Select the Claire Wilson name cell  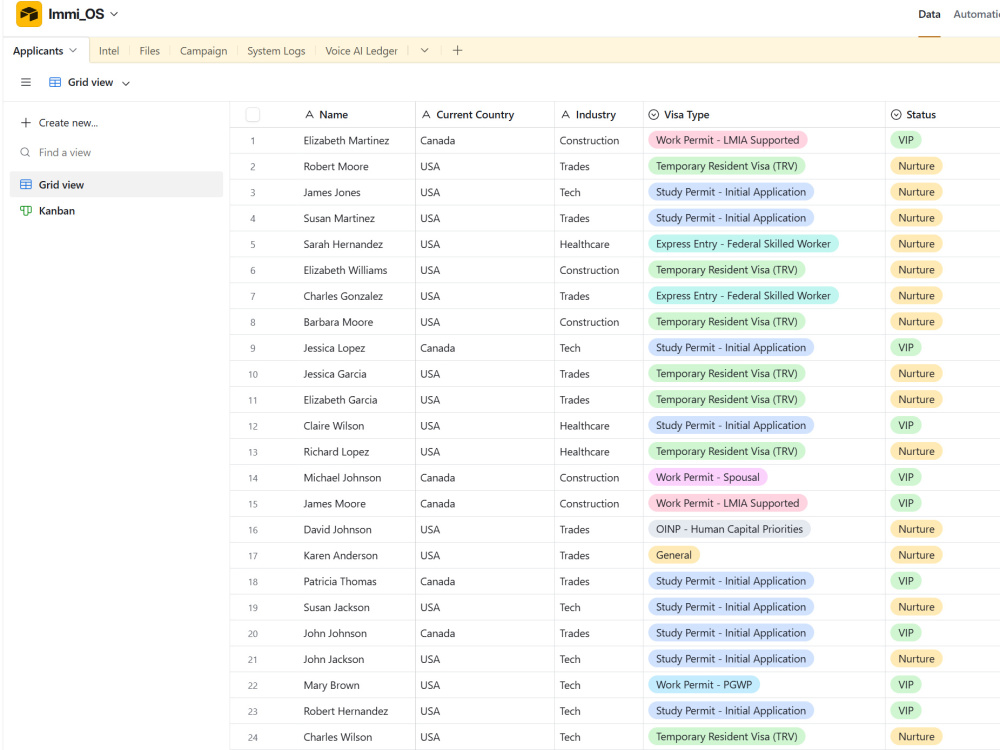[x=334, y=426]
